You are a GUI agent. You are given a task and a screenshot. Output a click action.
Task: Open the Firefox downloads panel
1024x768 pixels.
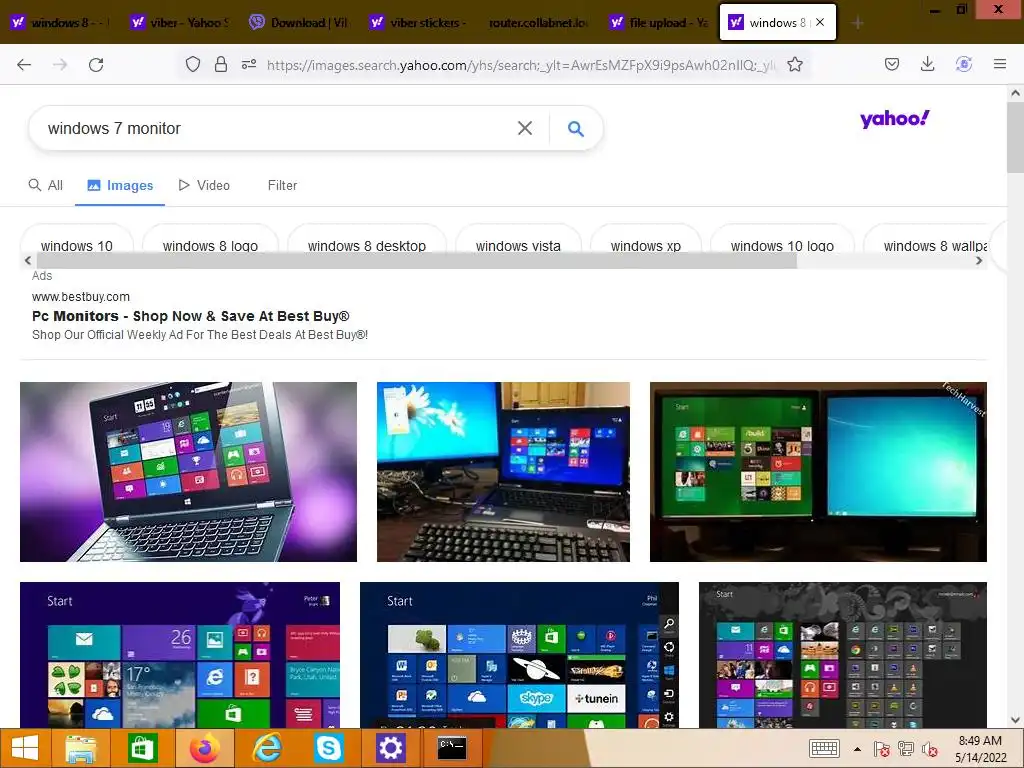(927, 64)
